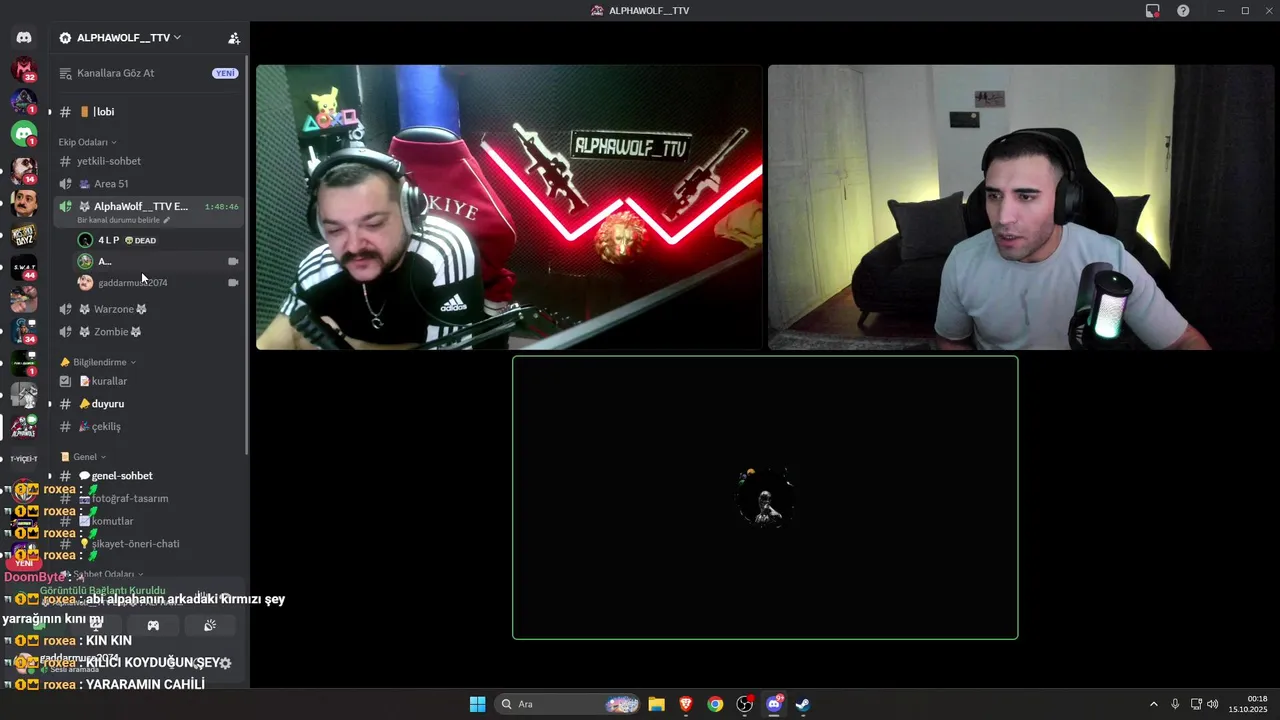This screenshot has height=720, width=1280.
Task: Focus the AlphaWolf_TTV neon sign video tile
Action: coord(509,207)
